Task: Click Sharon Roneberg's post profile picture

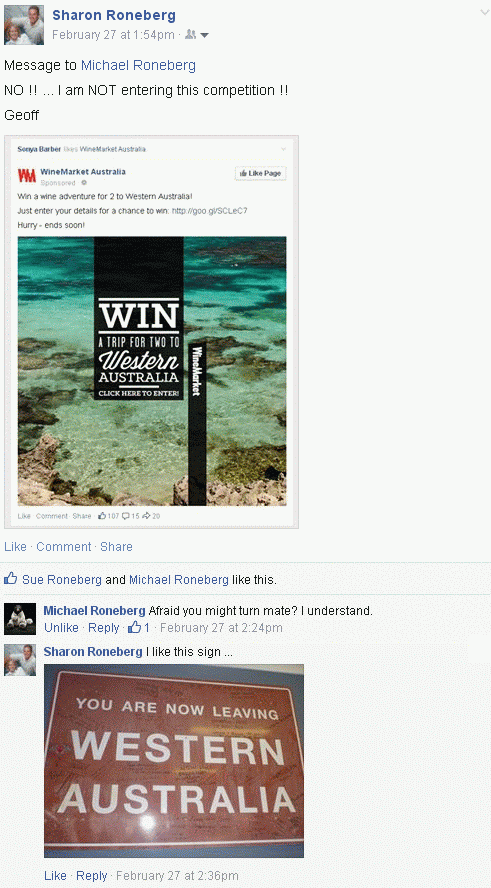Action: [24, 25]
